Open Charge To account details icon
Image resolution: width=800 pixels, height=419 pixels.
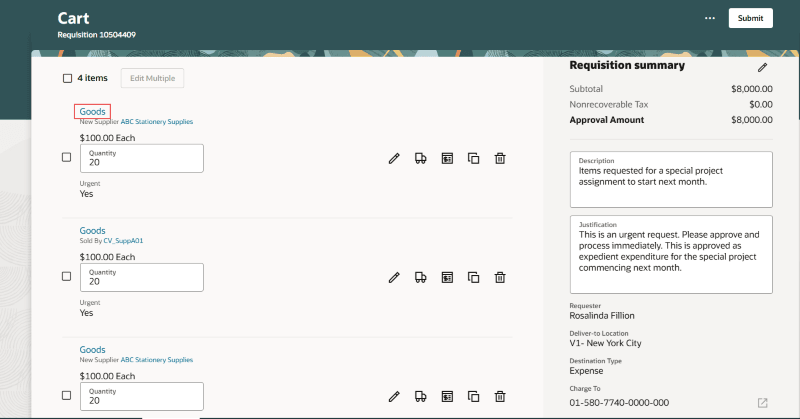pyautogui.click(x=762, y=403)
